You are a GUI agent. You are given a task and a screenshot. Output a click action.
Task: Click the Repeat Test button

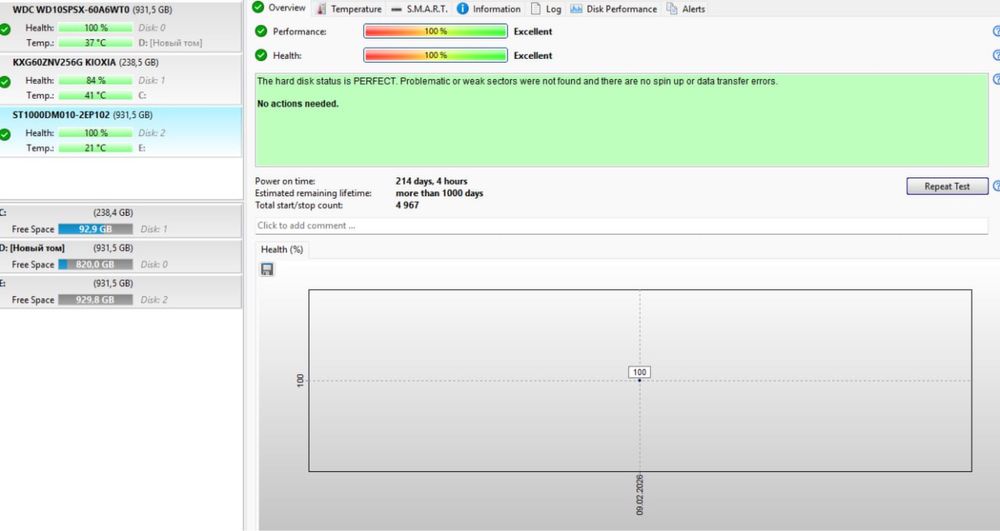tap(947, 186)
